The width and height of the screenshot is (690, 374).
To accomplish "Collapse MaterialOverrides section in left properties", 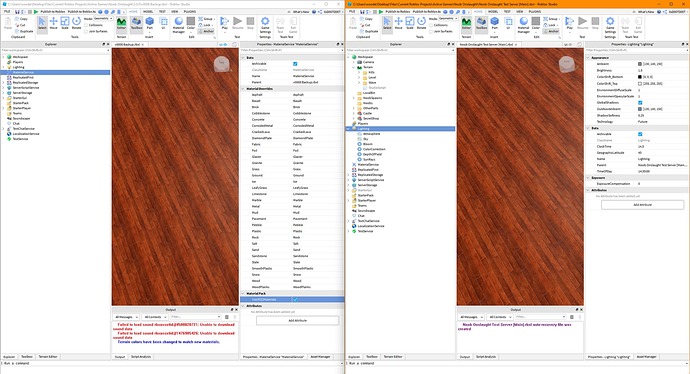I will point(243,89).
